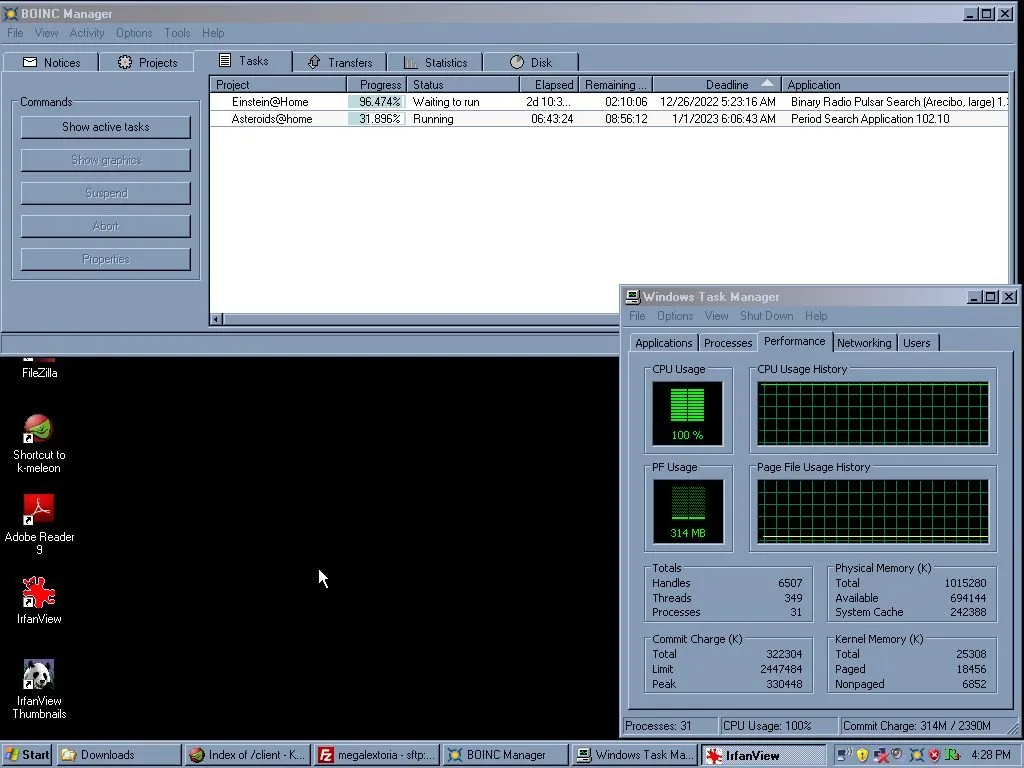Click the disconnected network tray icon
The height and width of the screenshot is (768, 1024).
click(x=880, y=755)
